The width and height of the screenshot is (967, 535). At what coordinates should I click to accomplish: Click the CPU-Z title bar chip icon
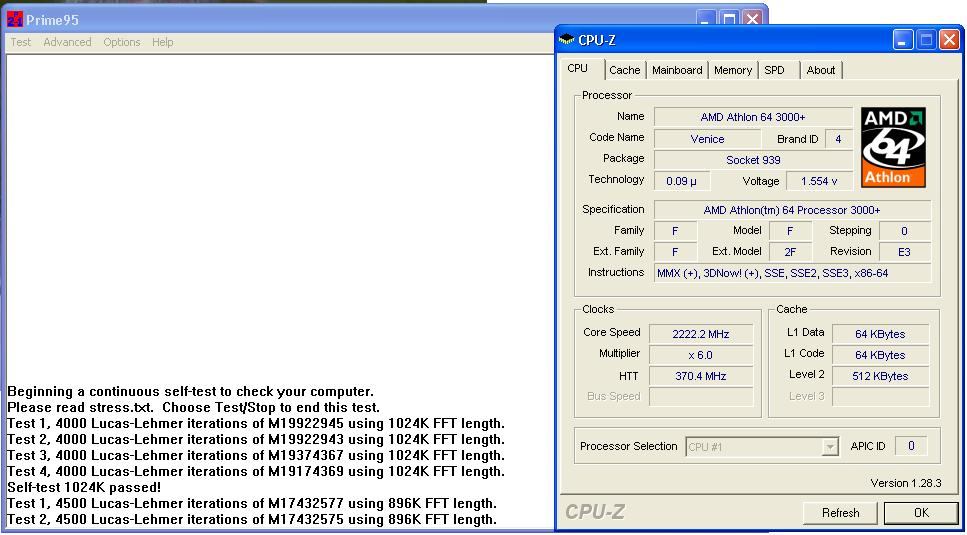pos(566,40)
